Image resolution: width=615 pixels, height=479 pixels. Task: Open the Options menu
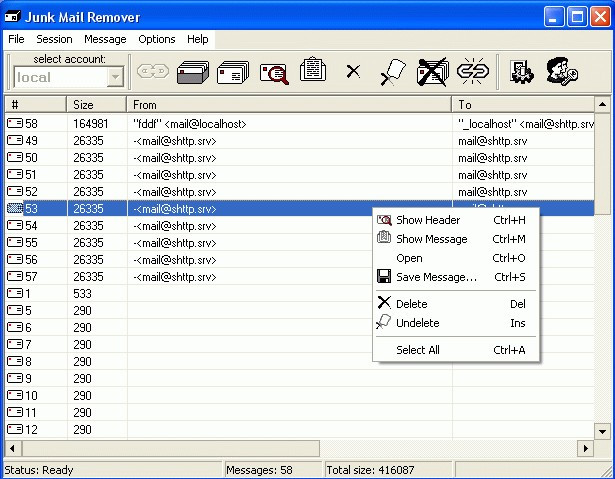(x=156, y=39)
